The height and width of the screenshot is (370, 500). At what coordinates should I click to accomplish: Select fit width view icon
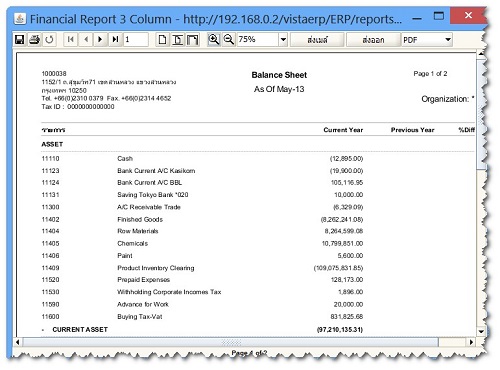point(193,40)
